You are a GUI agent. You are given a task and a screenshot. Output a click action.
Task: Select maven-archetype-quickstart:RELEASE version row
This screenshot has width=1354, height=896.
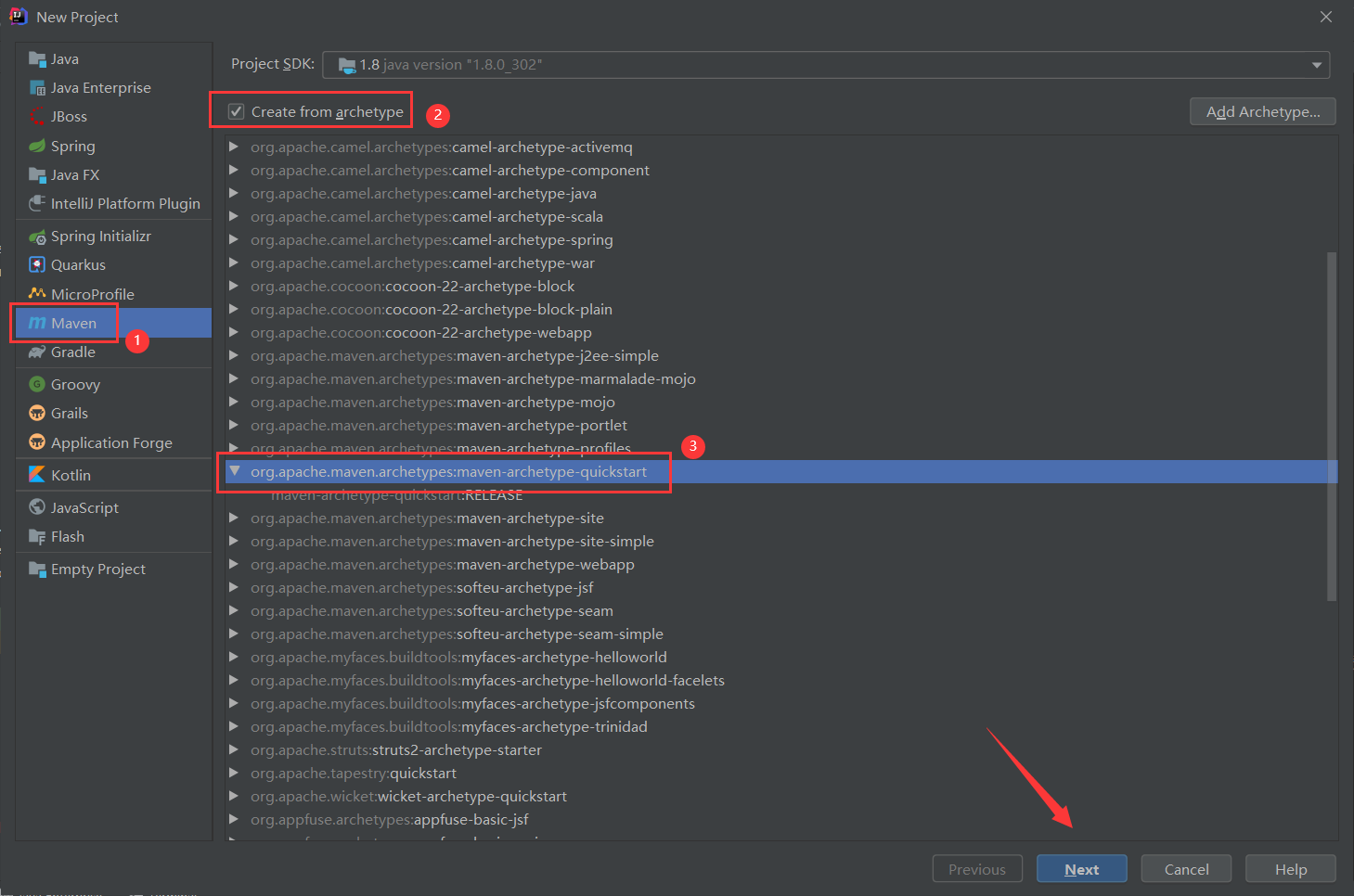(x=781, y=495)
